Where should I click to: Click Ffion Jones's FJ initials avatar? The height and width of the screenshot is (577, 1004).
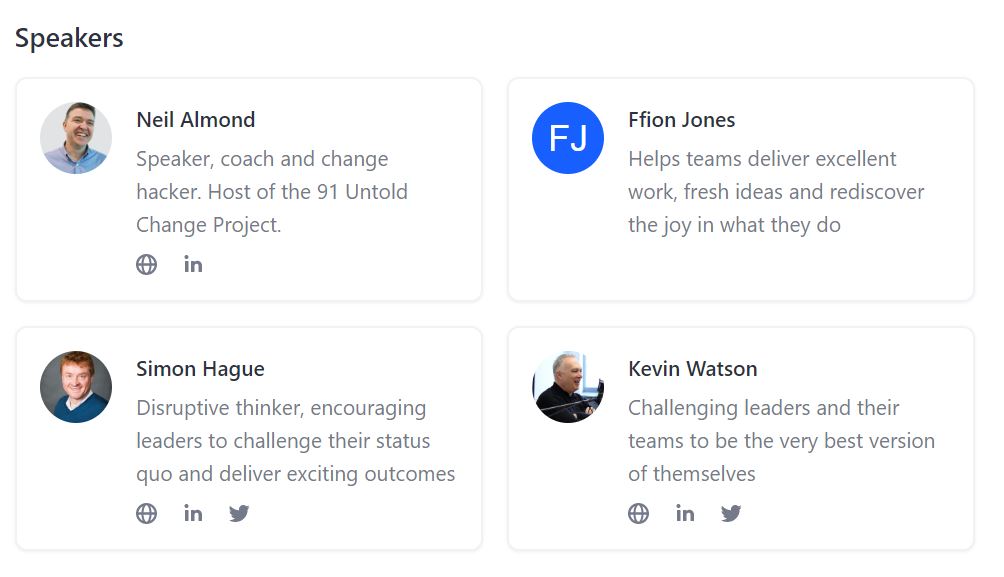(568, 138)
